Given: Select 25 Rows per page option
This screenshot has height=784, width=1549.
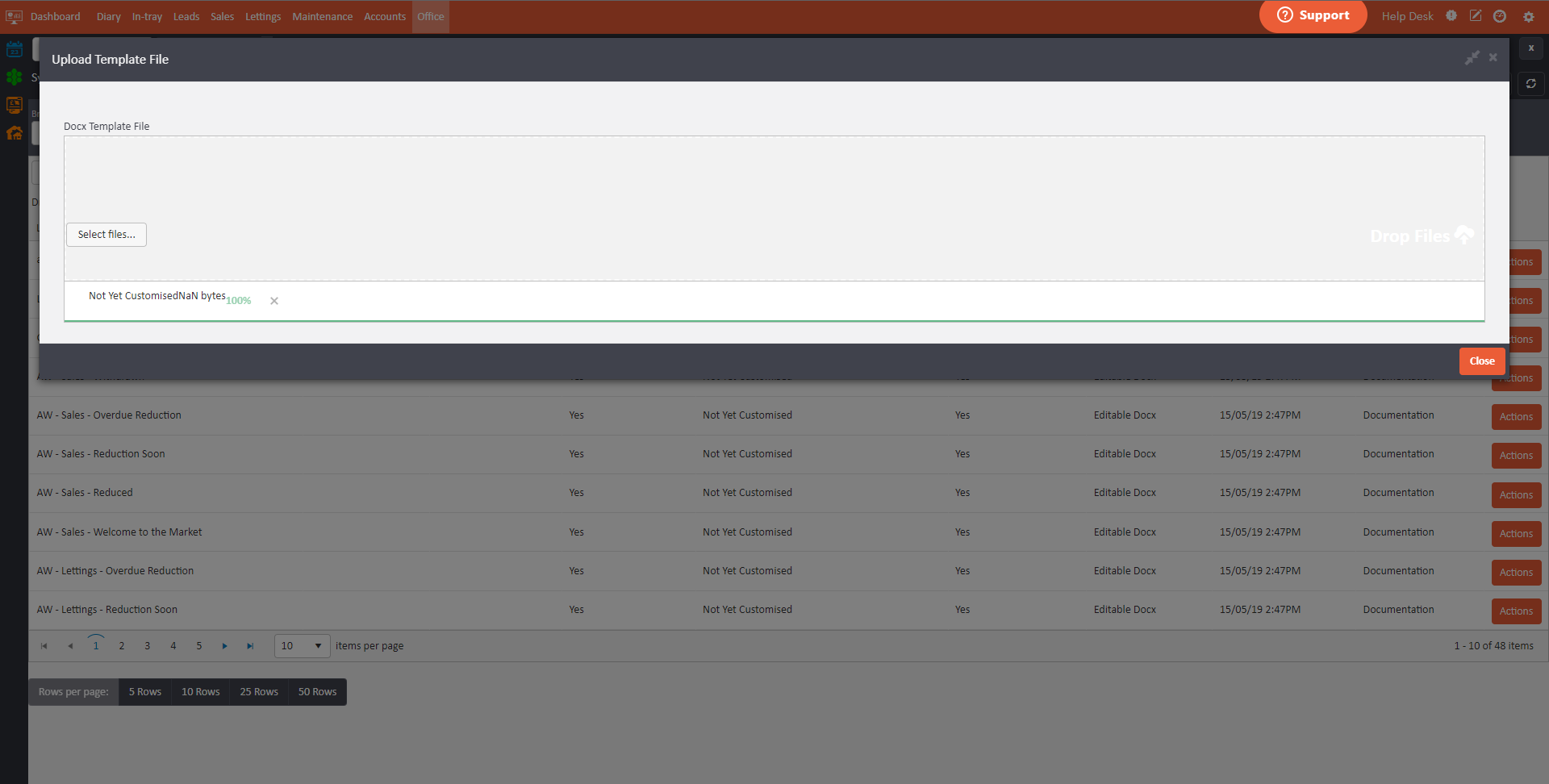Looking at the screenshot, I should tap(259, 692).
